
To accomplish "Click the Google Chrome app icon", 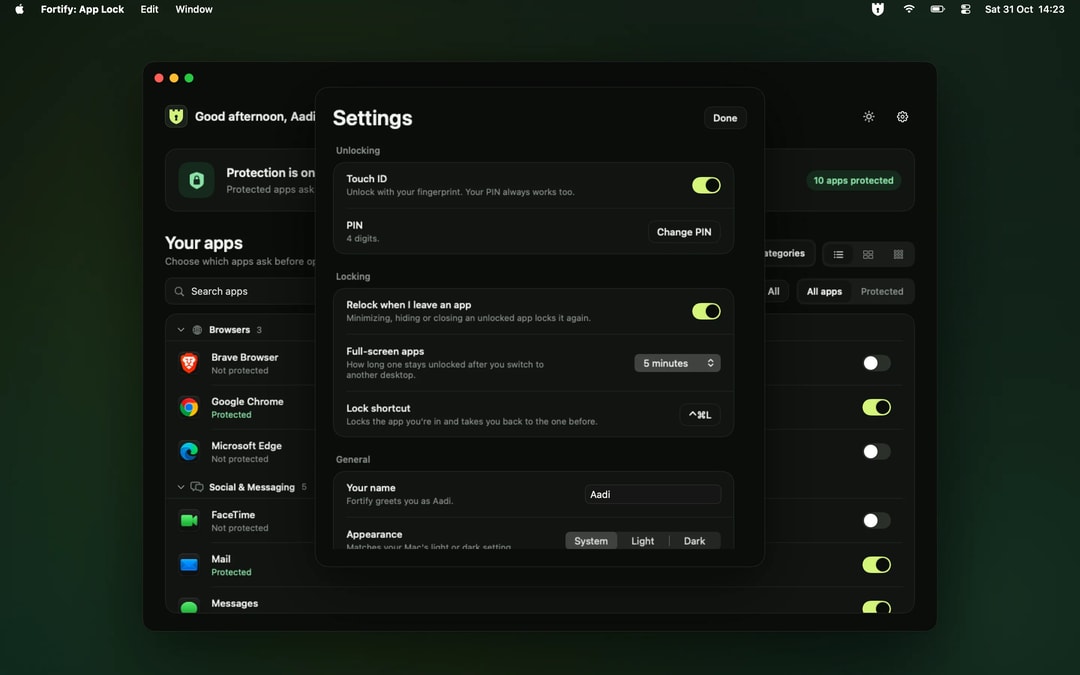I will coord(189,407).
